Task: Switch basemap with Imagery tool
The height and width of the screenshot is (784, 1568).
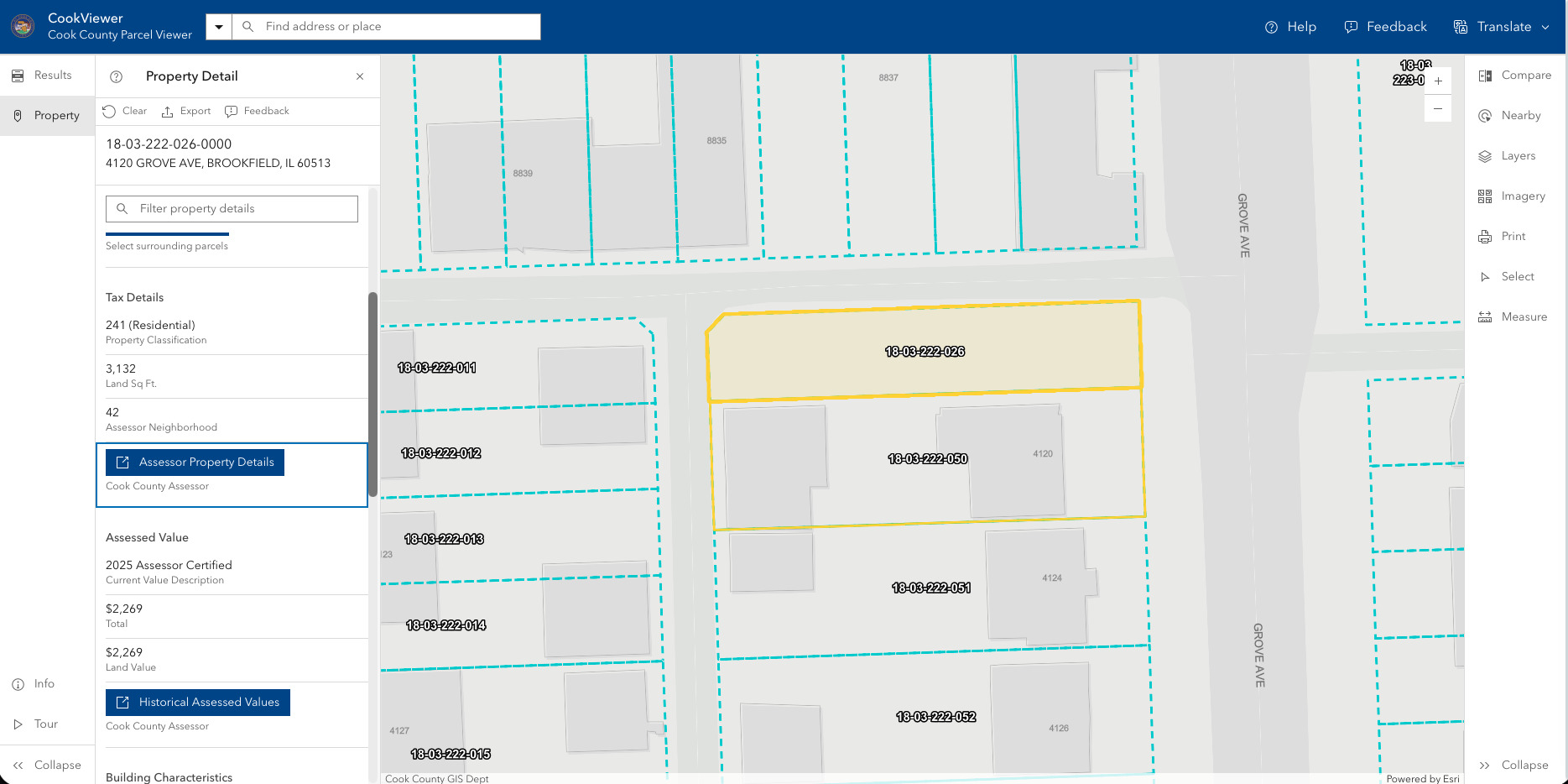Action: tap(1512, 196)
